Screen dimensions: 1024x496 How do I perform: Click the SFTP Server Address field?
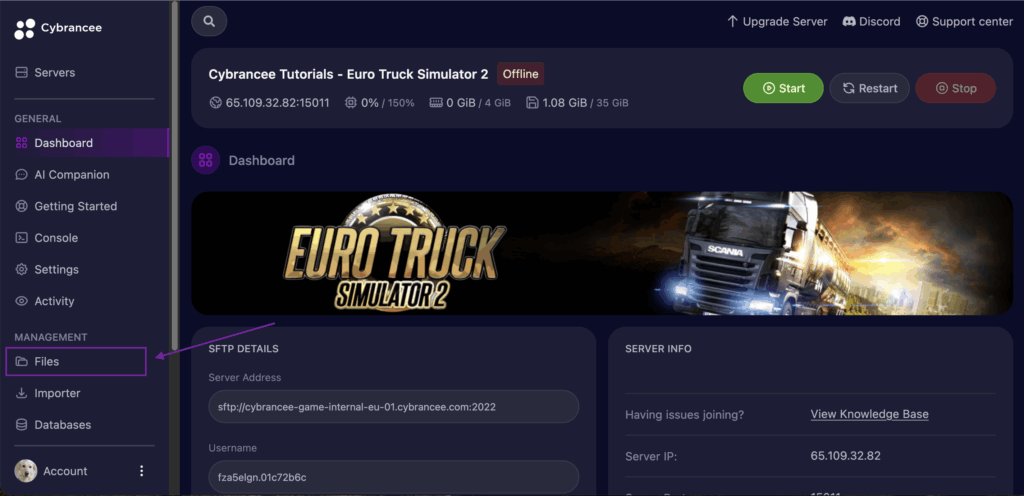pos(394,407)
